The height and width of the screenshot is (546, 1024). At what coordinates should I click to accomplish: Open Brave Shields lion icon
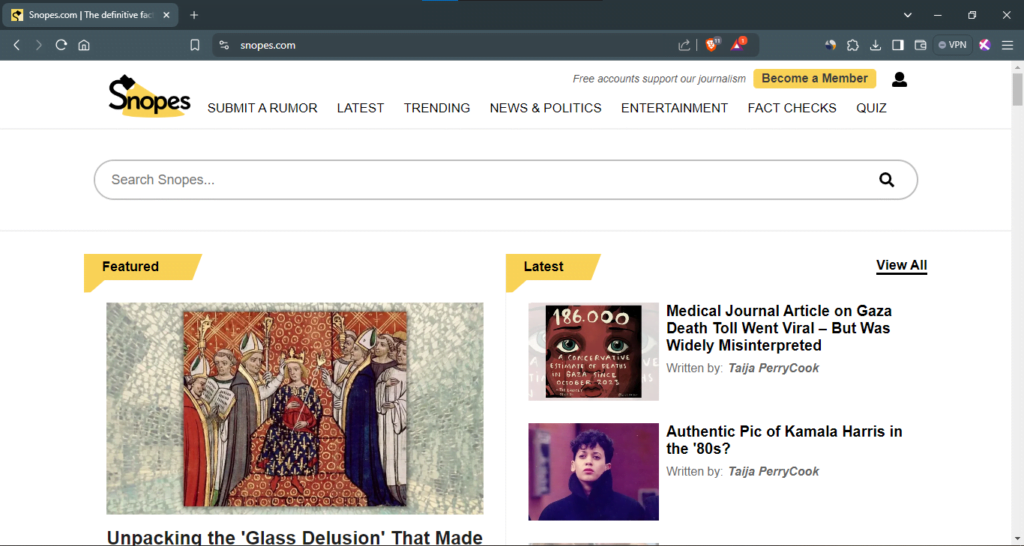coord(712,44)
